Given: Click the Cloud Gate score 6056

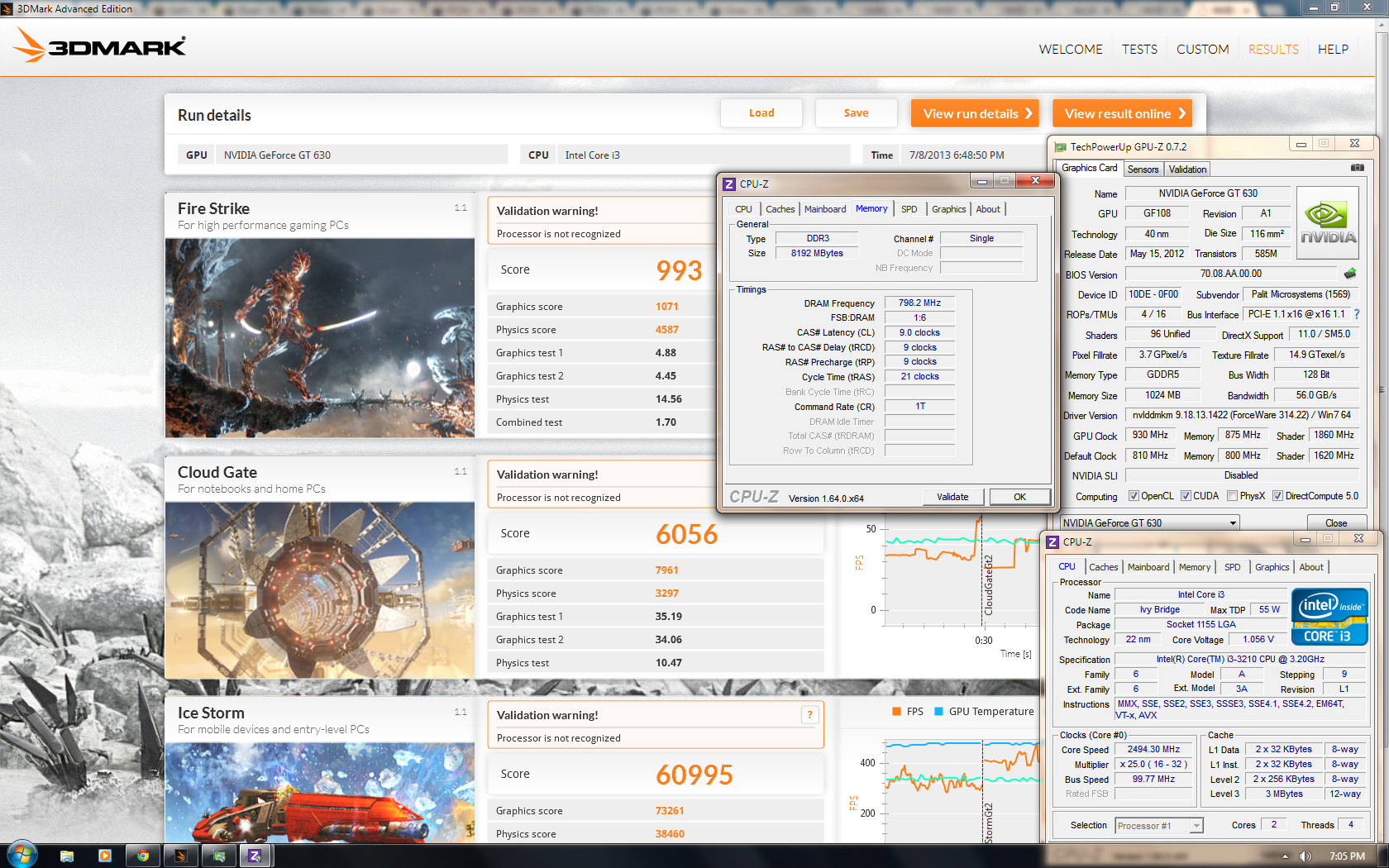Looking at the screenshot, I should [x=686, y=534].
